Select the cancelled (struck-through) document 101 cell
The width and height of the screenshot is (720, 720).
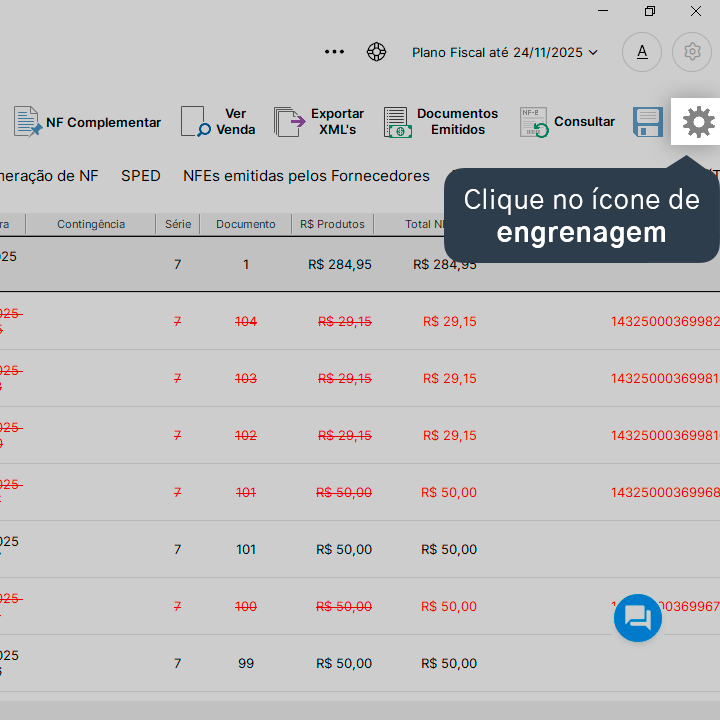(x=246, y=492)
